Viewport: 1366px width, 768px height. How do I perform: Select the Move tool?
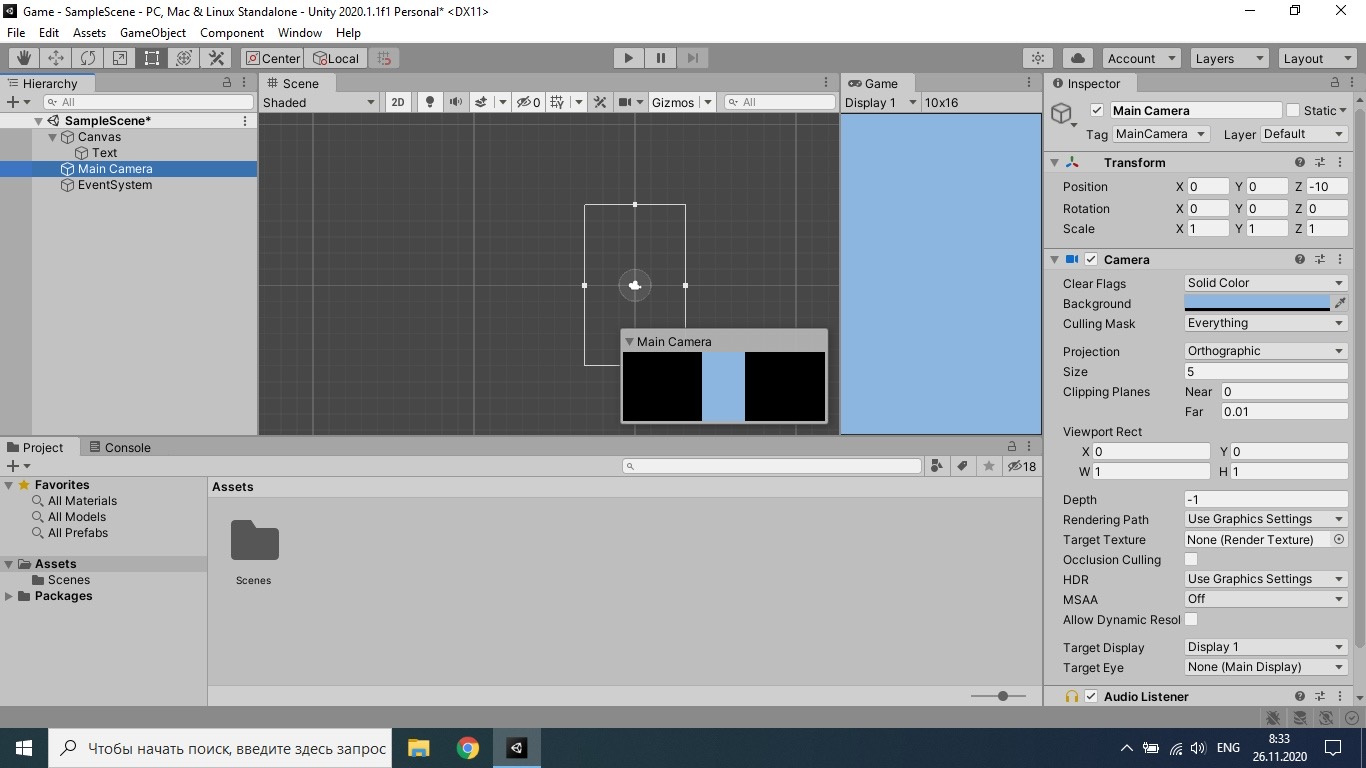(56, 58)
